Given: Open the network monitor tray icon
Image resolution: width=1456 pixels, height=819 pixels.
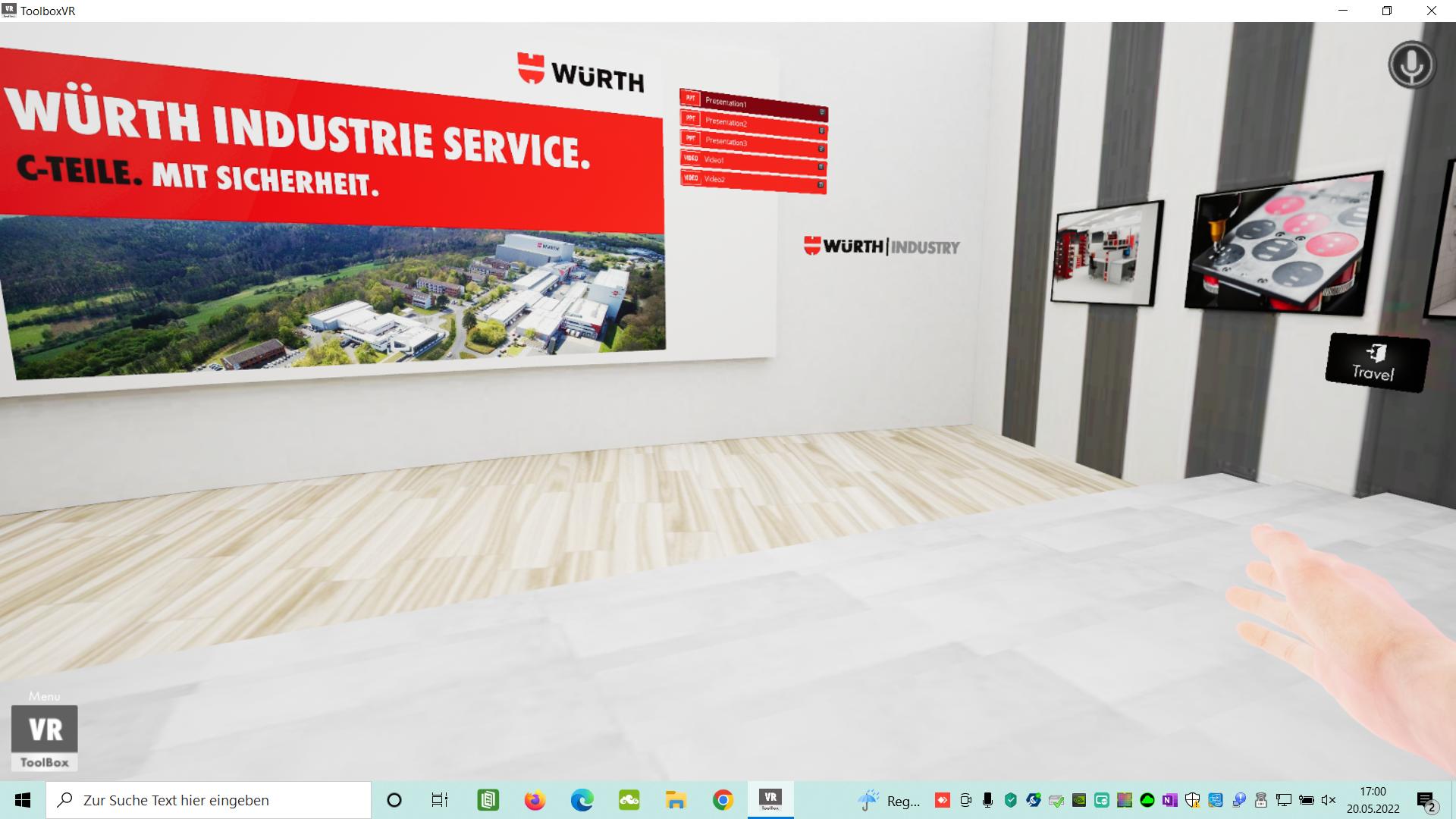Looking at the screenshot, I should (x=1283, y=800).
